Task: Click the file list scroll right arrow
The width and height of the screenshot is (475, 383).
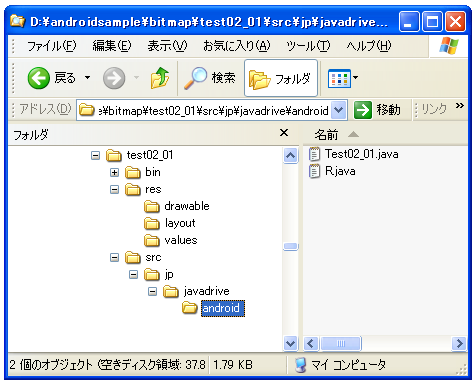Action: point(459,343)
